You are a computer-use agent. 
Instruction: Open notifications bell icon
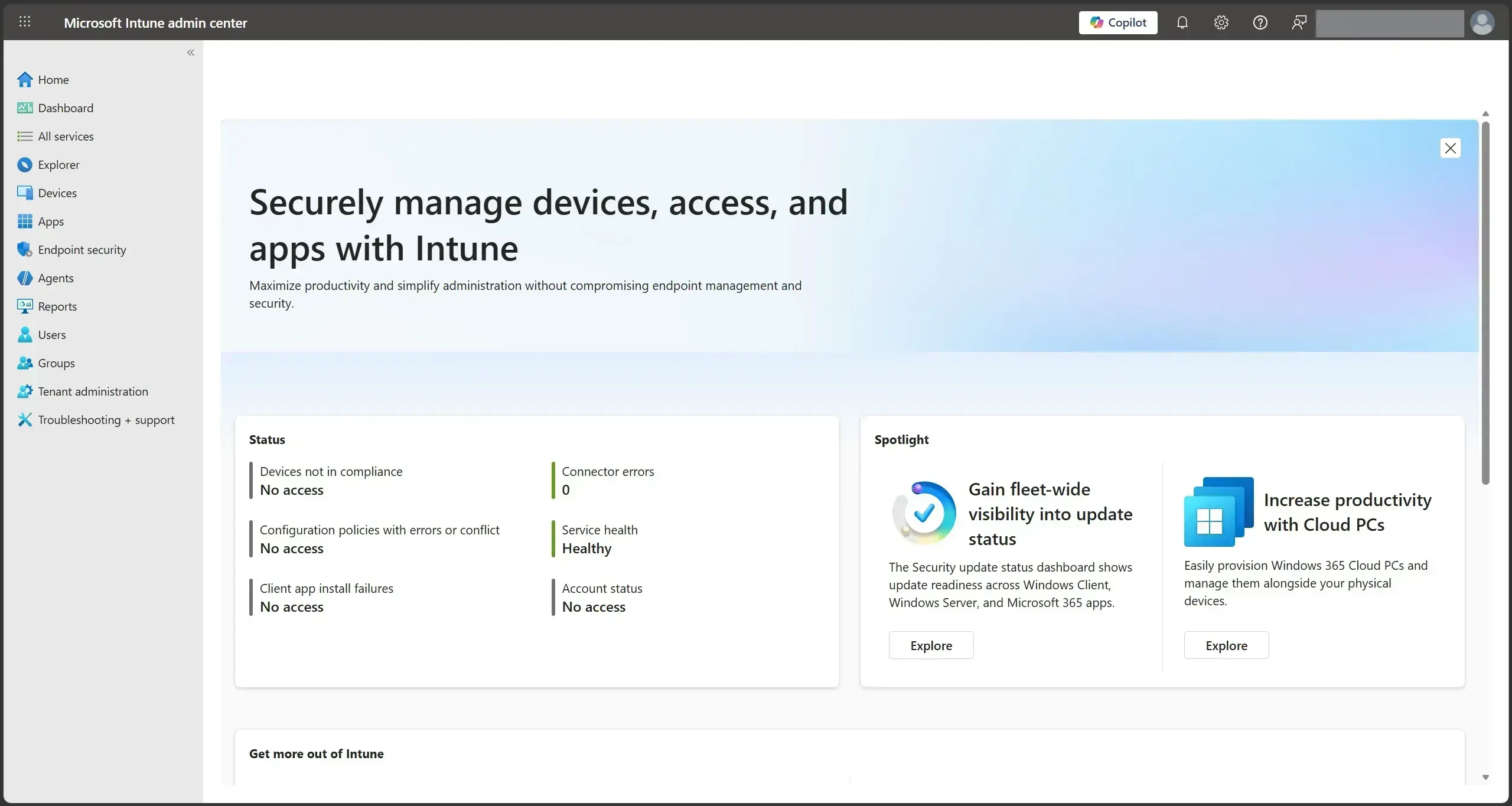(1182, 22)
